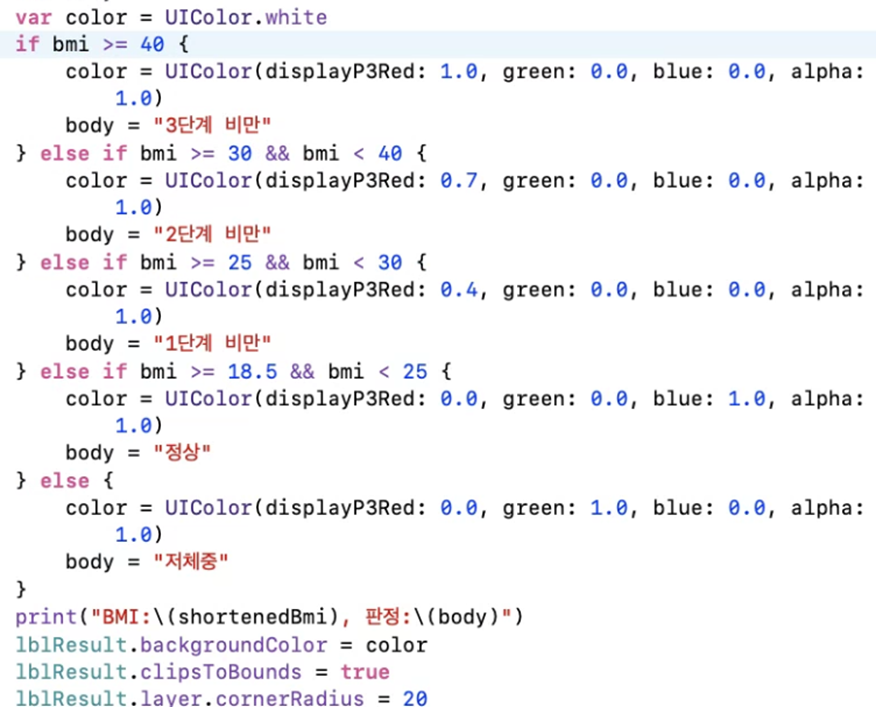This screenshot has height=707, width=876.
Task: Select the displayP3Red value 0.7
Action: [x=459, y=181]
